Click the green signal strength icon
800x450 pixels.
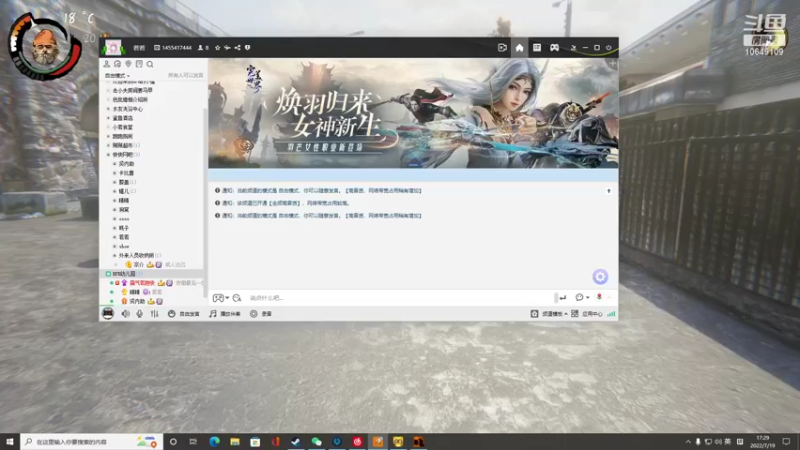coord(611,314)
